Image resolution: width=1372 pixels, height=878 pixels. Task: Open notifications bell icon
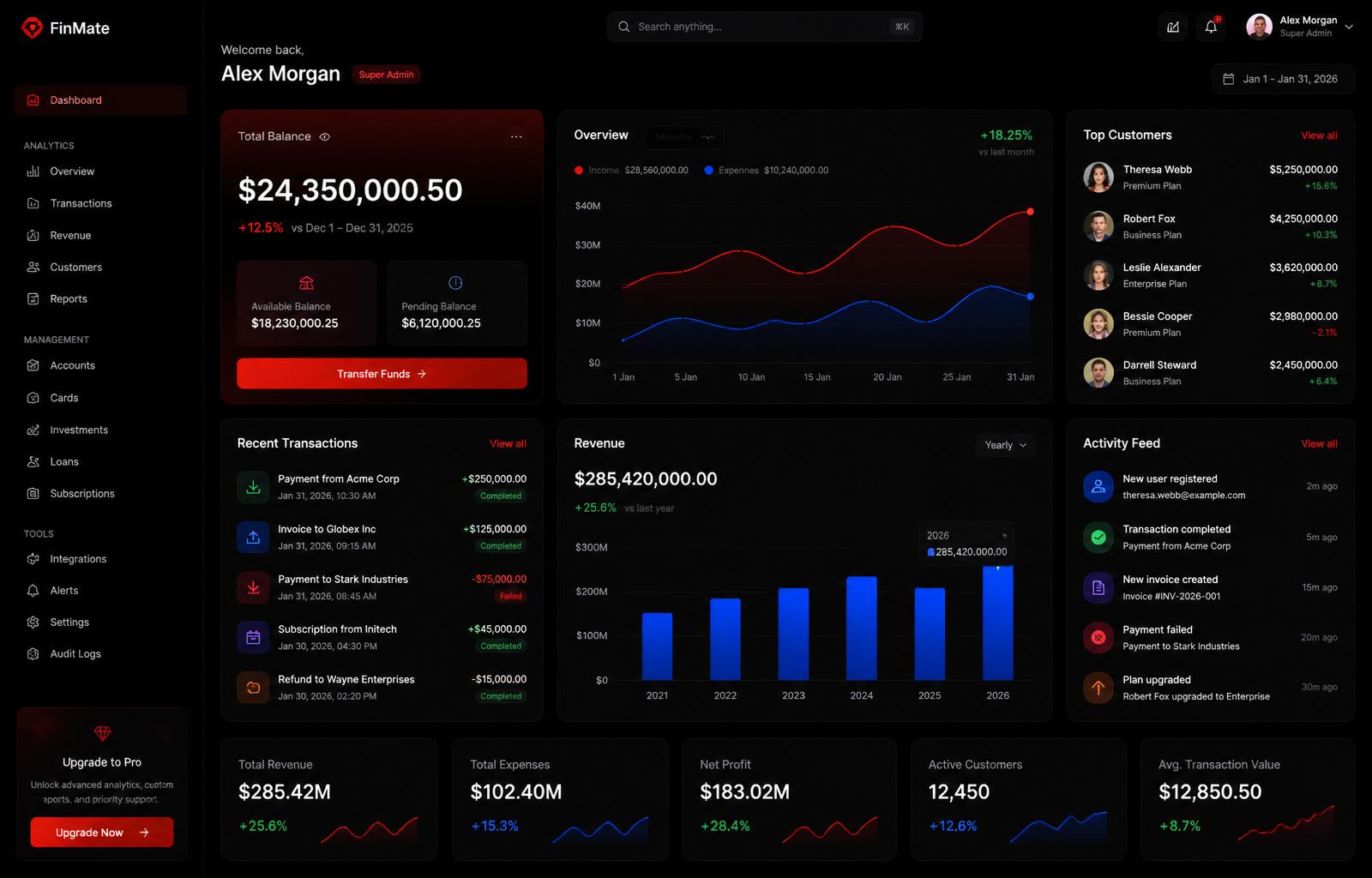point(1211,27)
